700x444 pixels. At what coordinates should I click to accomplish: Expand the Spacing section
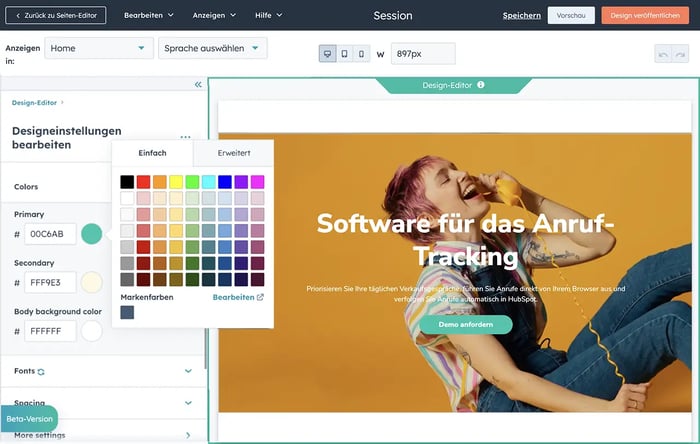pyautogui.click(x=103, y=403)
